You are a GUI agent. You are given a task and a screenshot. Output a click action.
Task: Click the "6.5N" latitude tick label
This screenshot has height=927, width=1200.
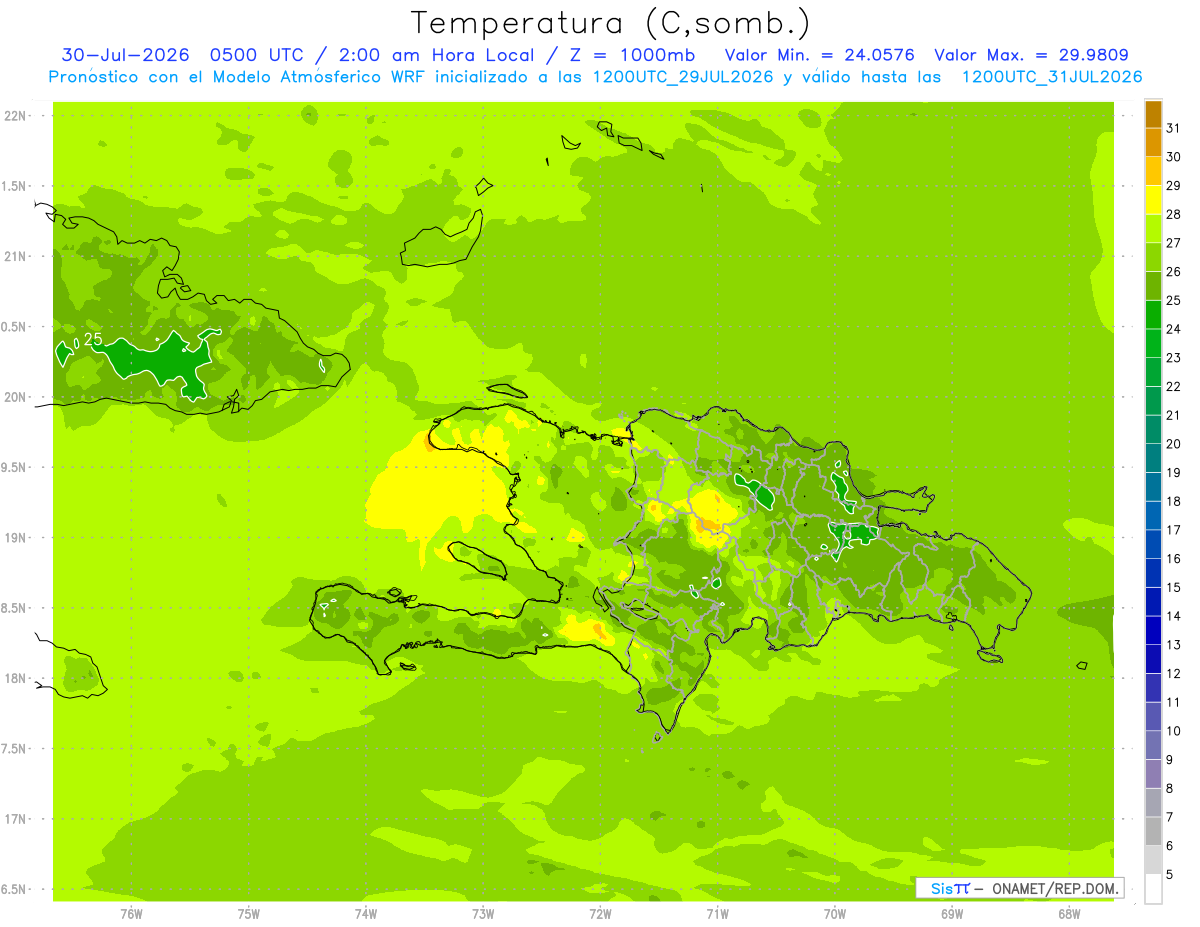(x=15, y=889)
